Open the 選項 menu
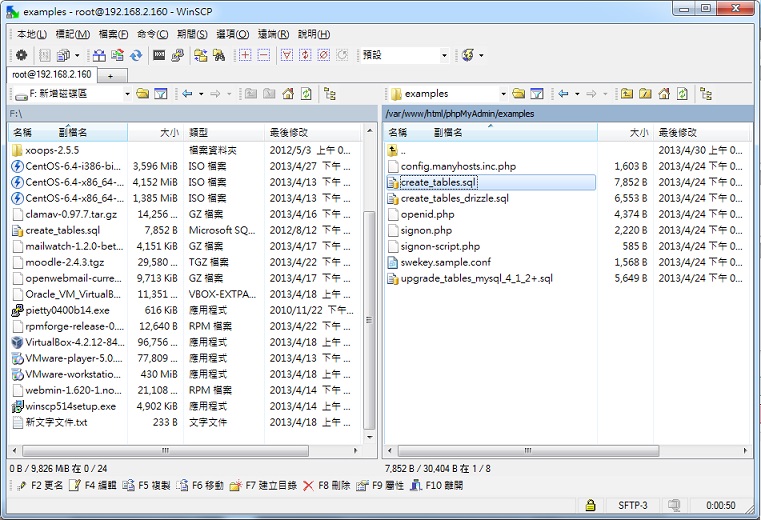Screen dimensions: 761x520 232,34
